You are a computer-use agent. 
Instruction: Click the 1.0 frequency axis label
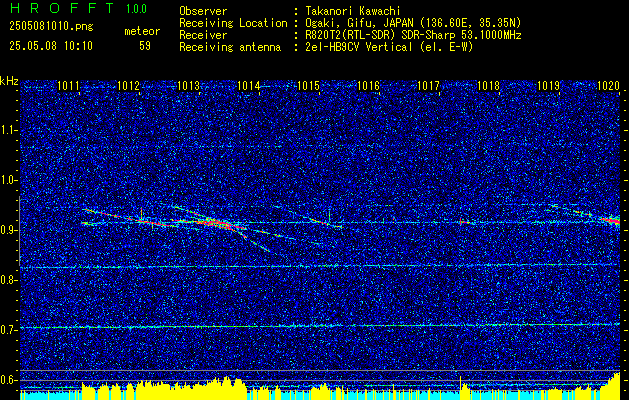tap(9, 180)
